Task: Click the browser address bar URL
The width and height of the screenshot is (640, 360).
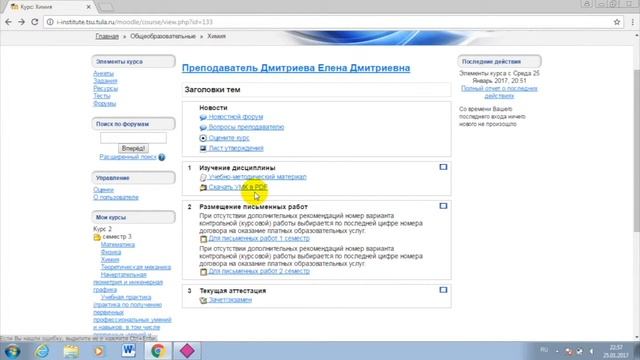Action: coord(135,22)
